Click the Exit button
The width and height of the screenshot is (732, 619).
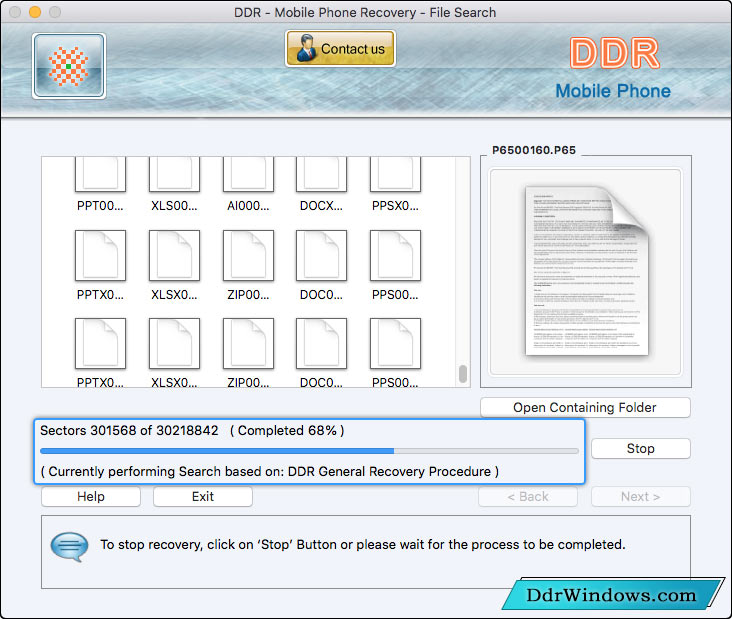[x=203, y=497]
